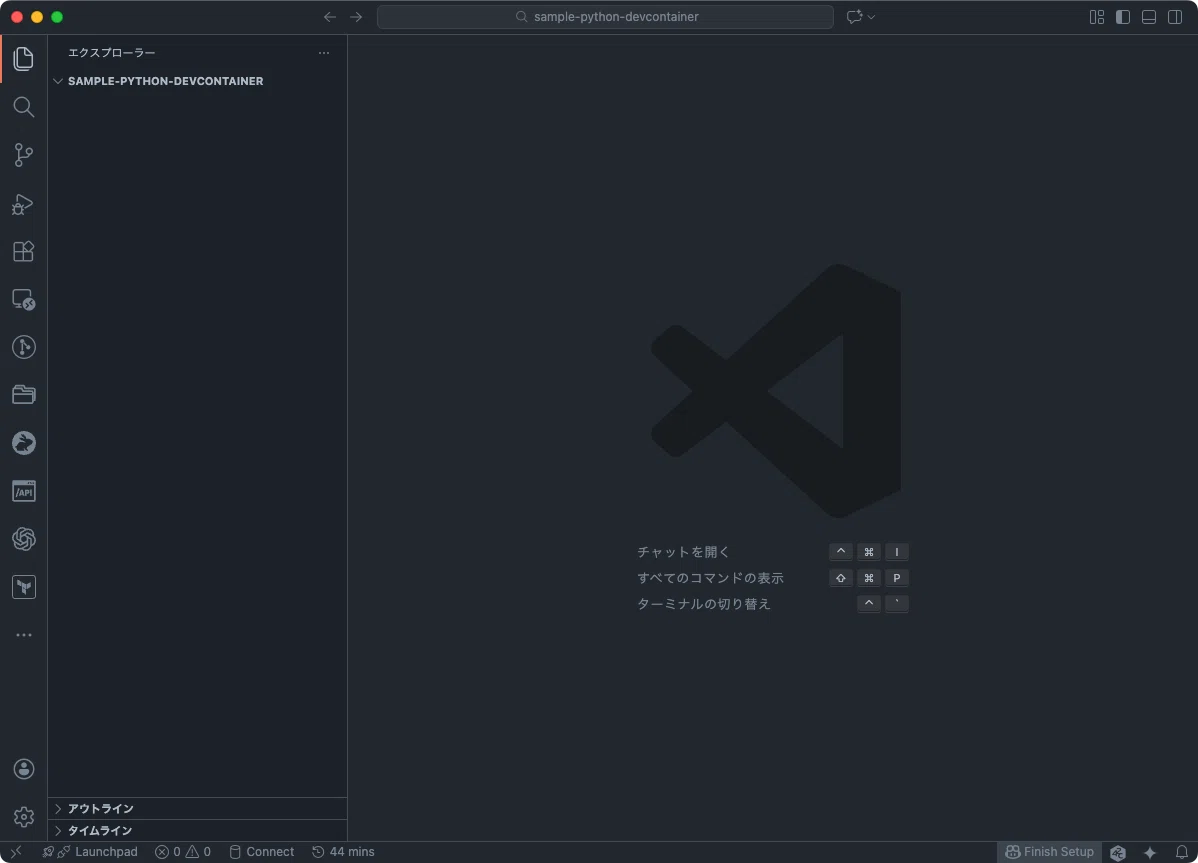Click the エクスプローラー panel title
The height and width of the screenshot is (863, 1198).
[x=112, y=53]
